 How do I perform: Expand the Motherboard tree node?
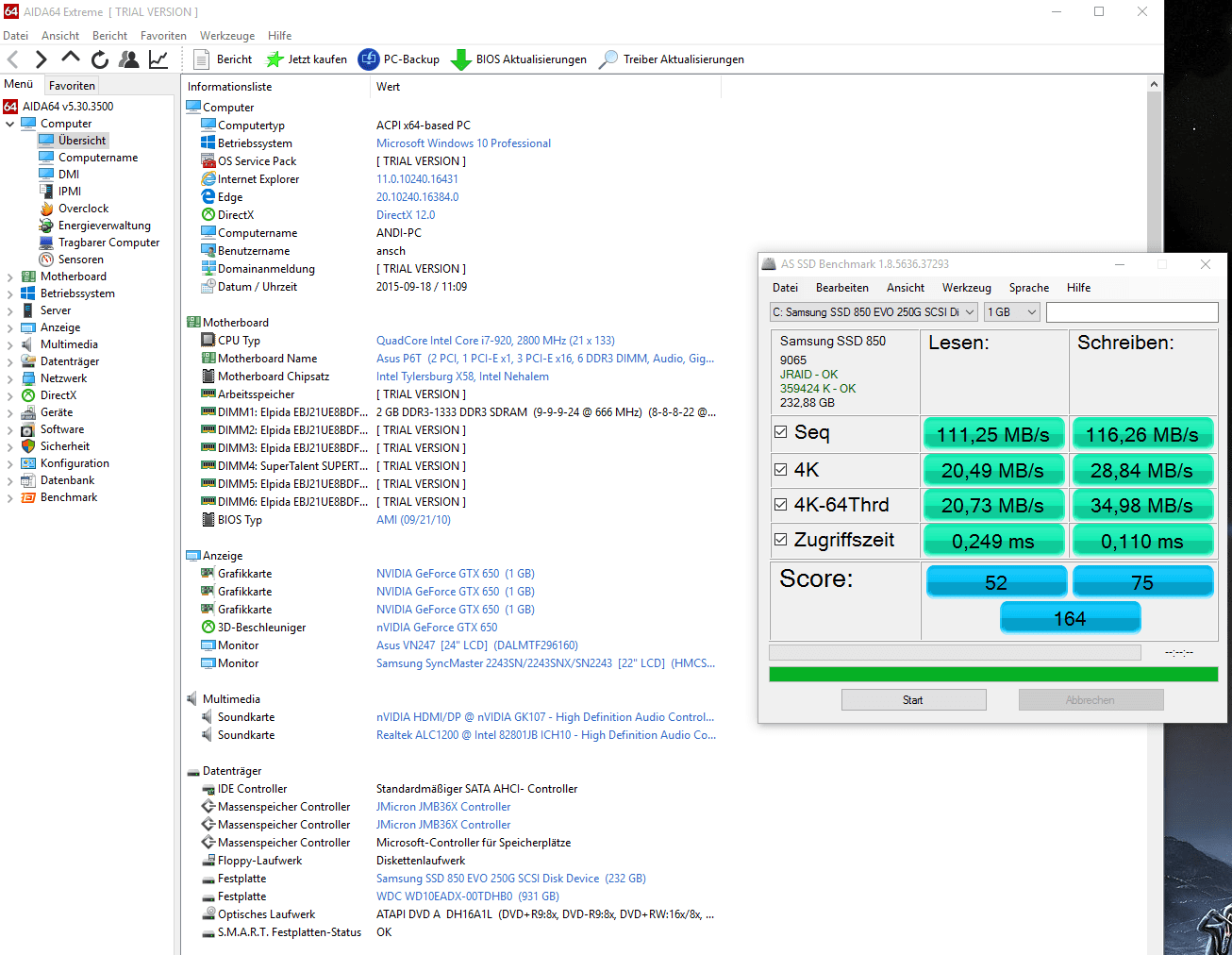(10, 276)
